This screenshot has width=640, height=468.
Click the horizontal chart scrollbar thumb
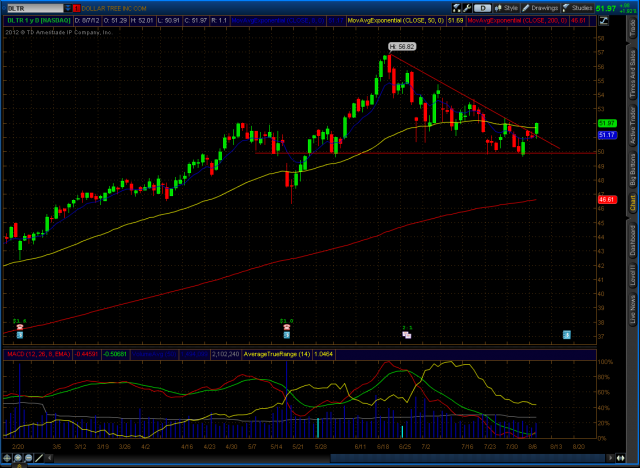468,458
